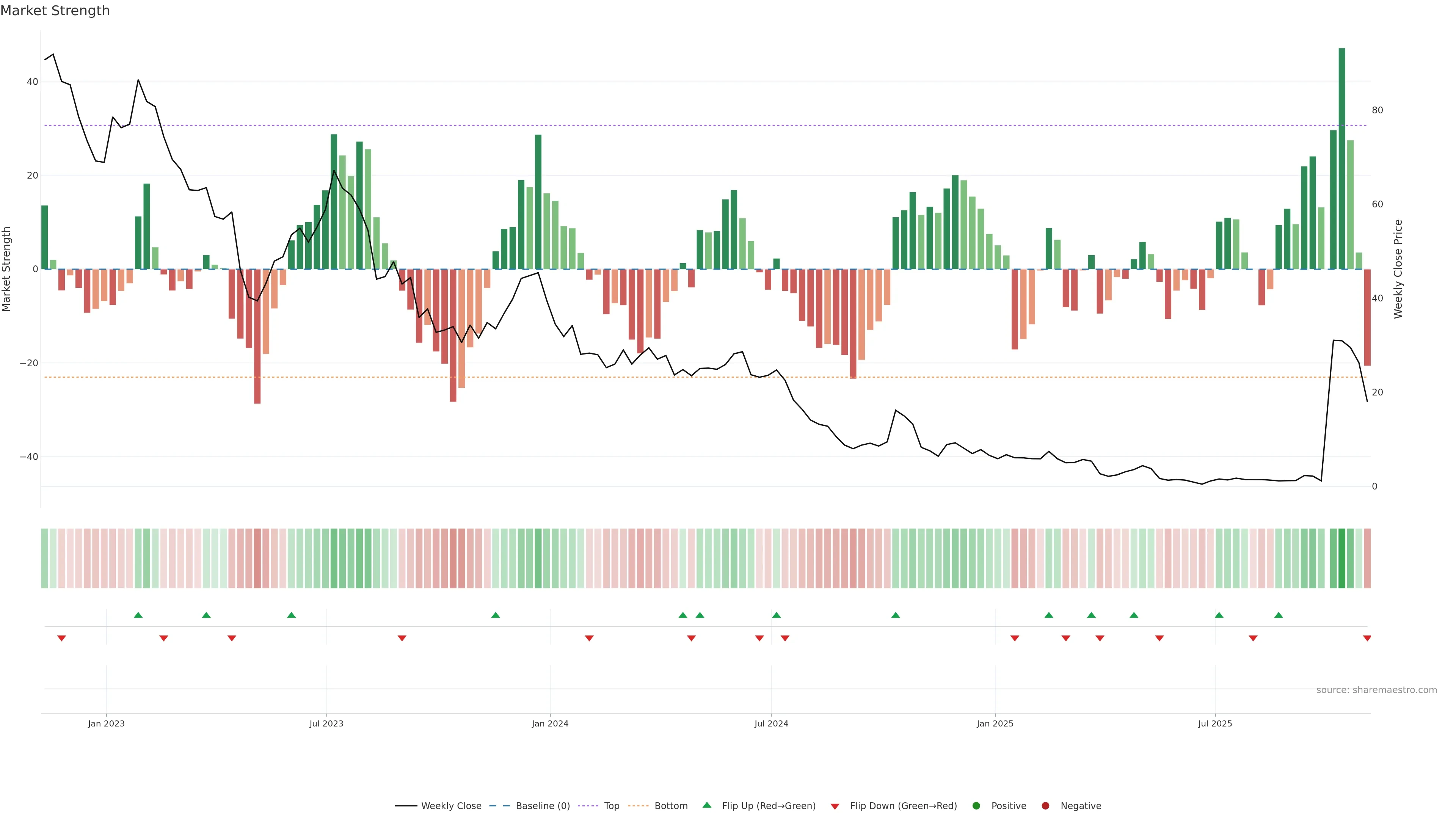Click the Jan 2024 x-axis label
Image resolution: width=1456 pixels, height=819 pixels.
point(550,723)
